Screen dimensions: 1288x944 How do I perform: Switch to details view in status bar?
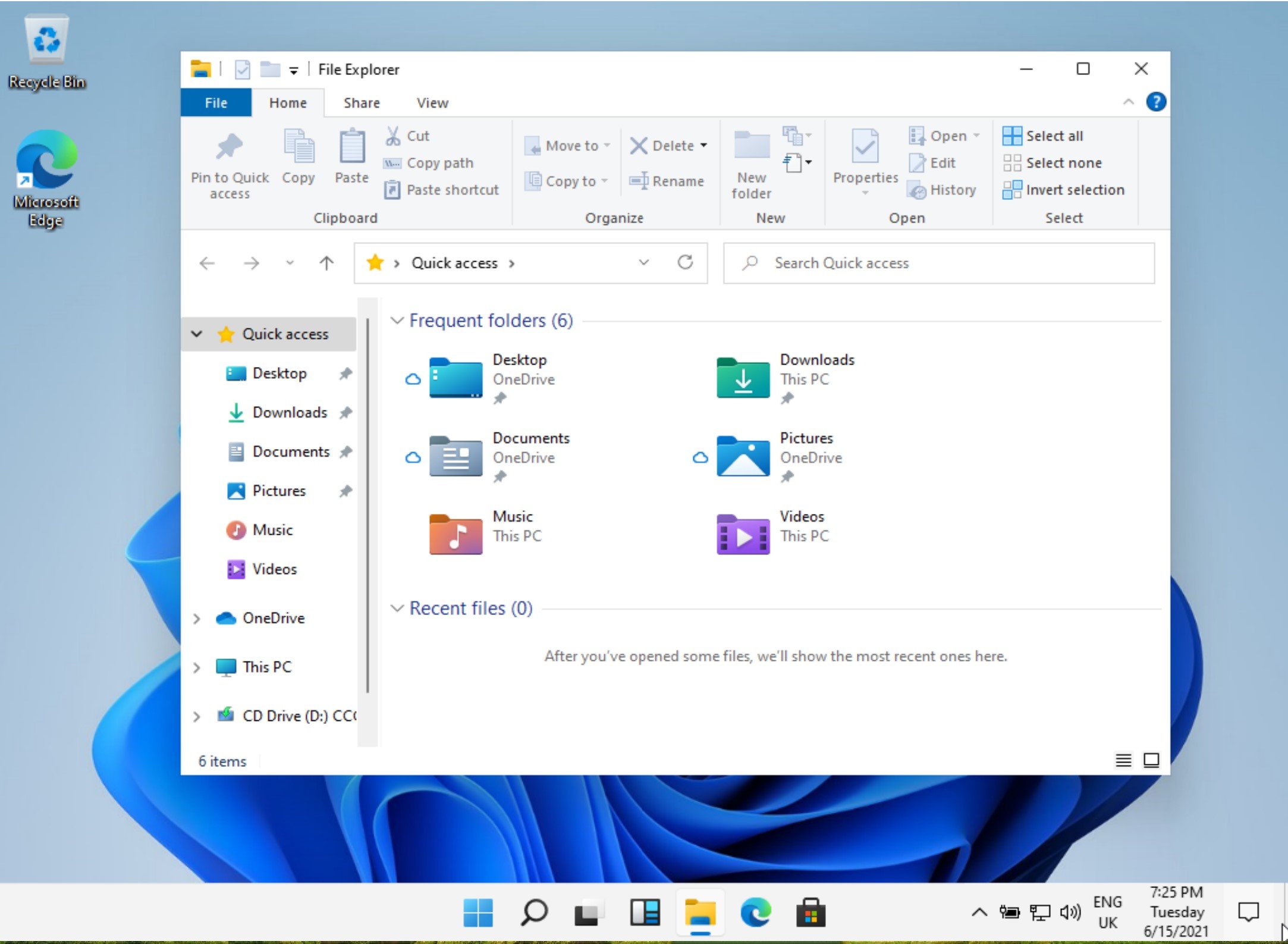tap(1123, 760)
